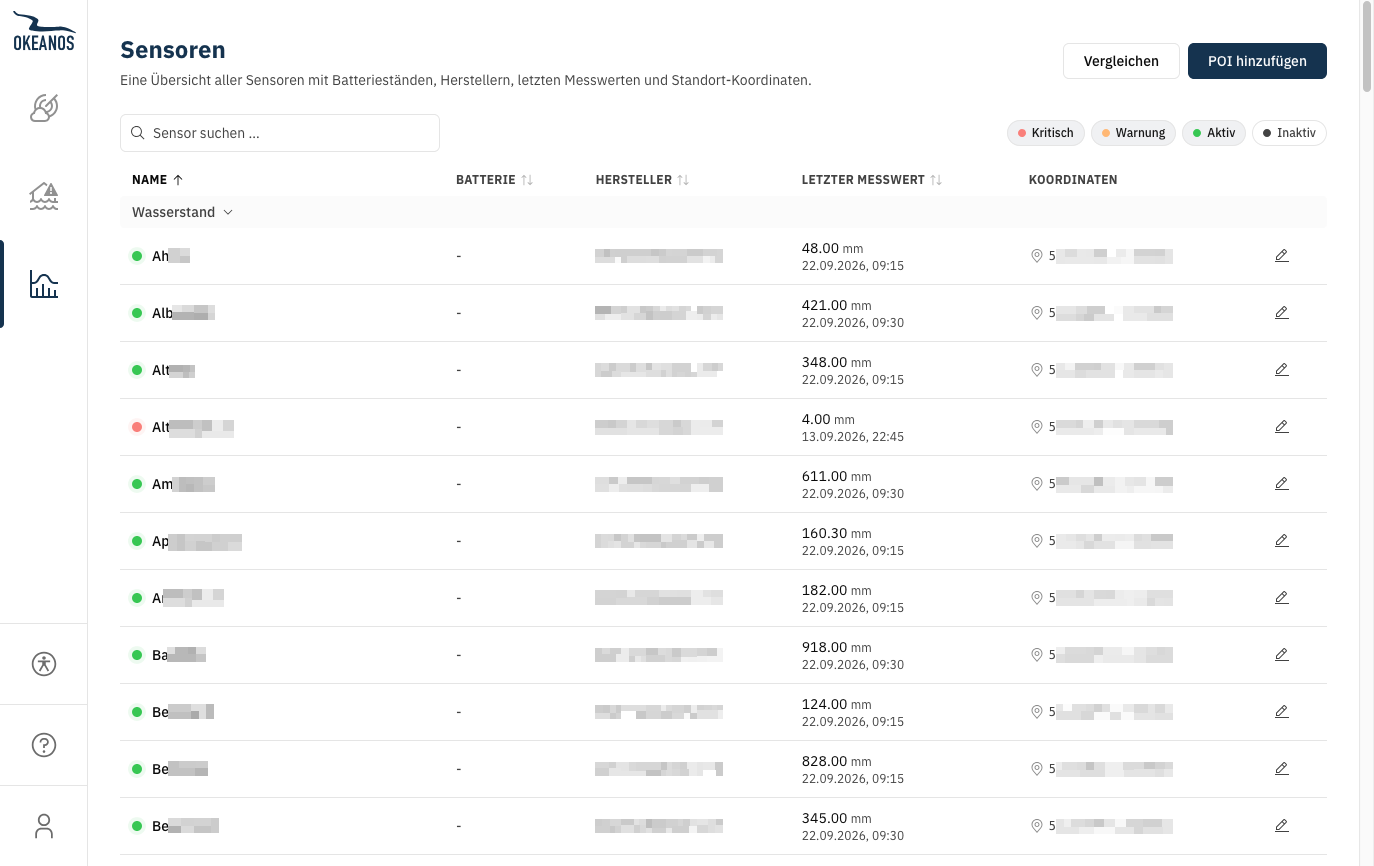Edit the sensor with 345.00 mm reading
Screen dimensions: 1374x866
pos(1282,826)
